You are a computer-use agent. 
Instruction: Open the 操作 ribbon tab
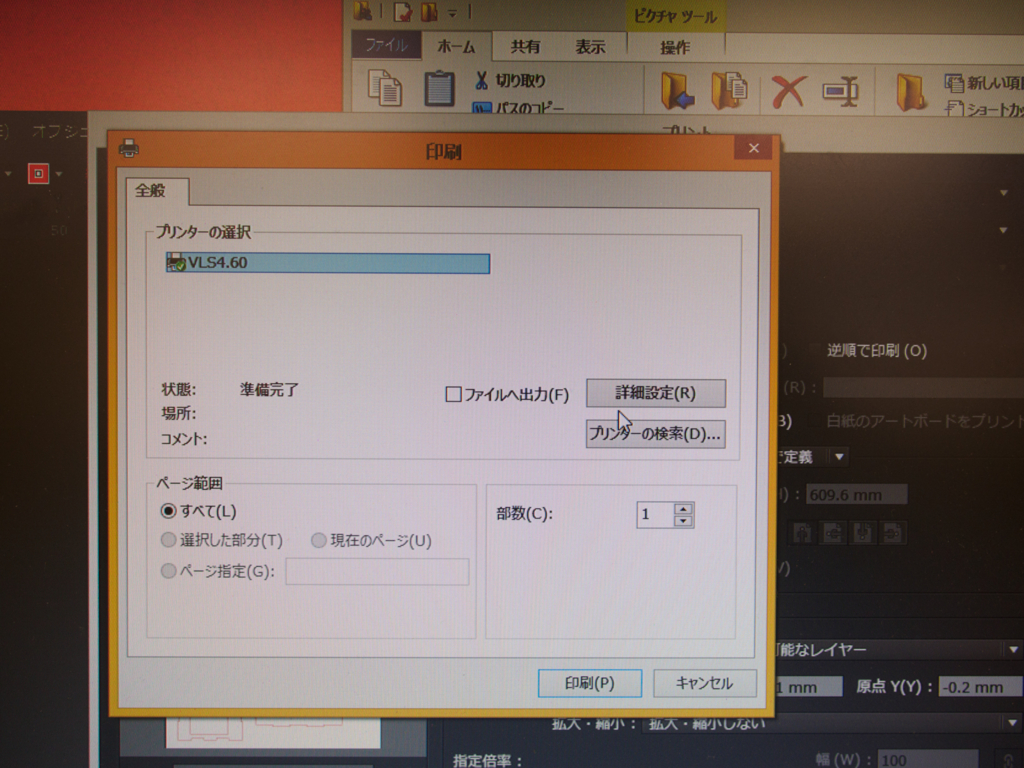tap(675, 48)
